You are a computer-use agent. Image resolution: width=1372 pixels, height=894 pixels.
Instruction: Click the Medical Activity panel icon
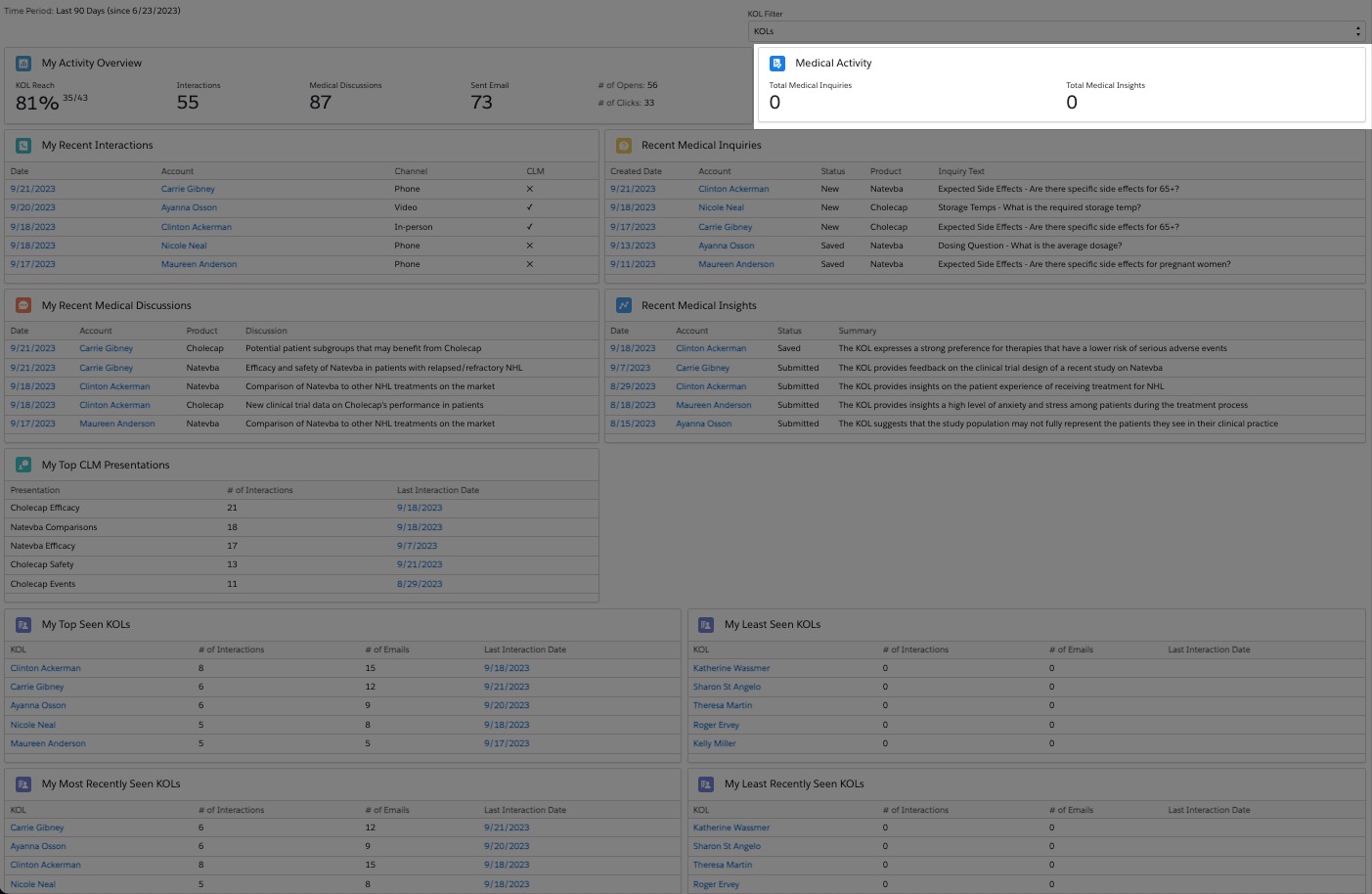777,64
